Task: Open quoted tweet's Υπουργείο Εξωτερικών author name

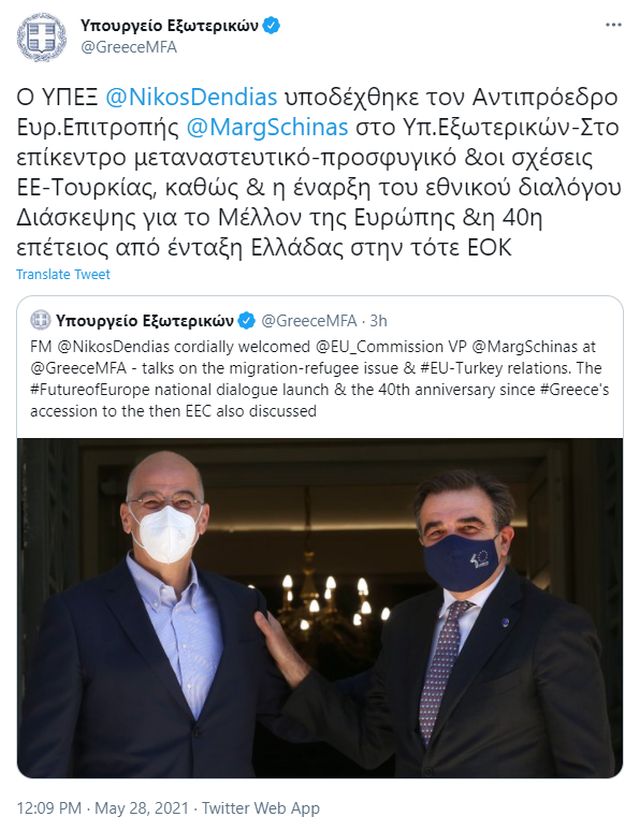Action: click(x=144, y=320)
